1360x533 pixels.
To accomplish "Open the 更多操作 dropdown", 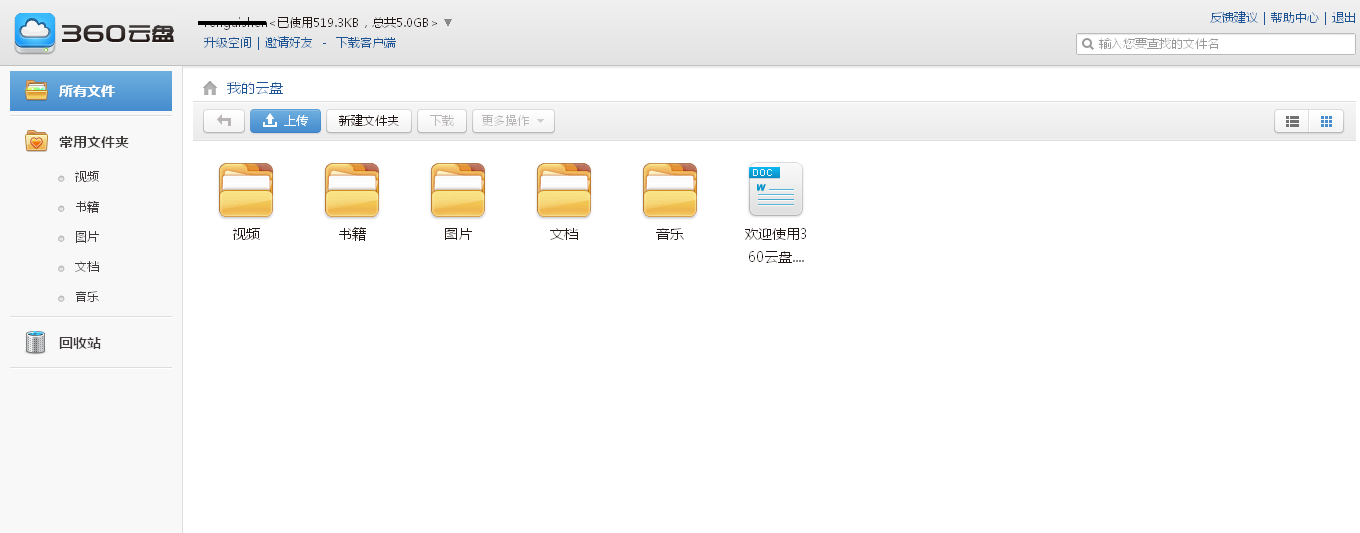I will click(513, 121).
